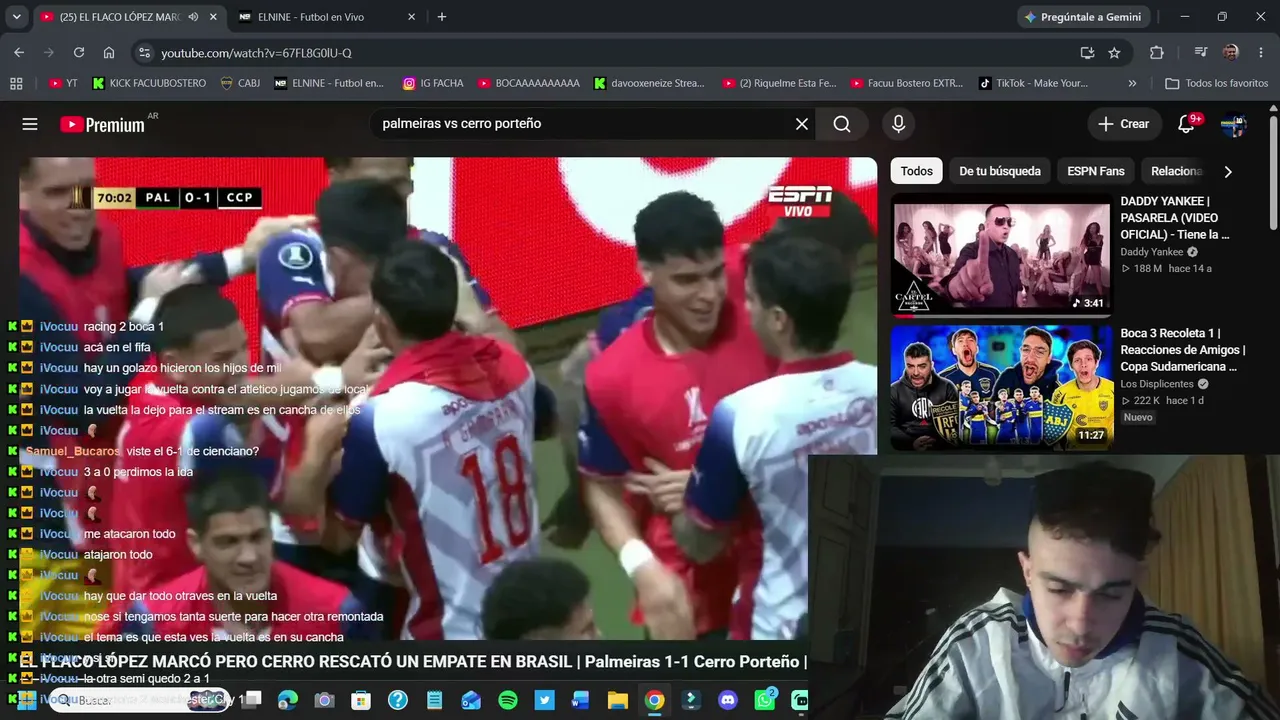1280x720 pixels.
Task: Go back to the previous page
Action: (19, 52)
